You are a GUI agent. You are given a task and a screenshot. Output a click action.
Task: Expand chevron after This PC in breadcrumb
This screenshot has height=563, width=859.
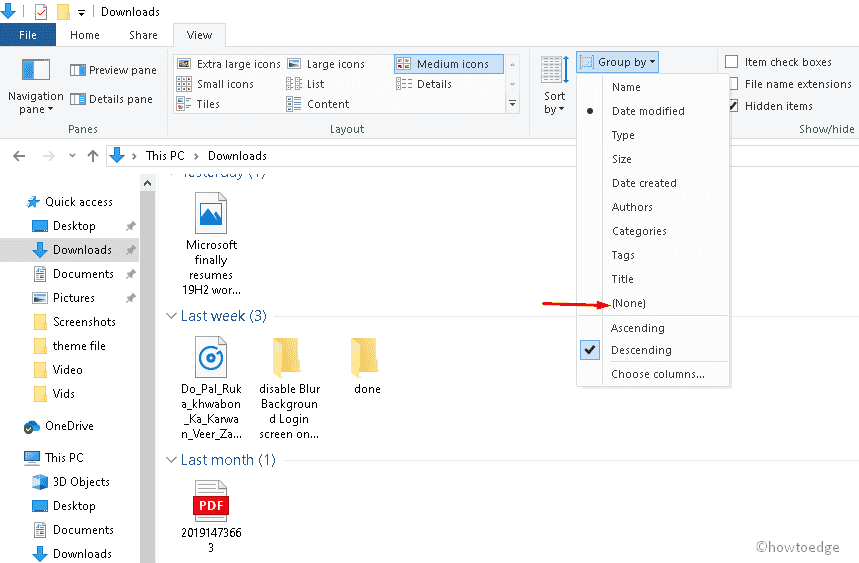point(196,157)
